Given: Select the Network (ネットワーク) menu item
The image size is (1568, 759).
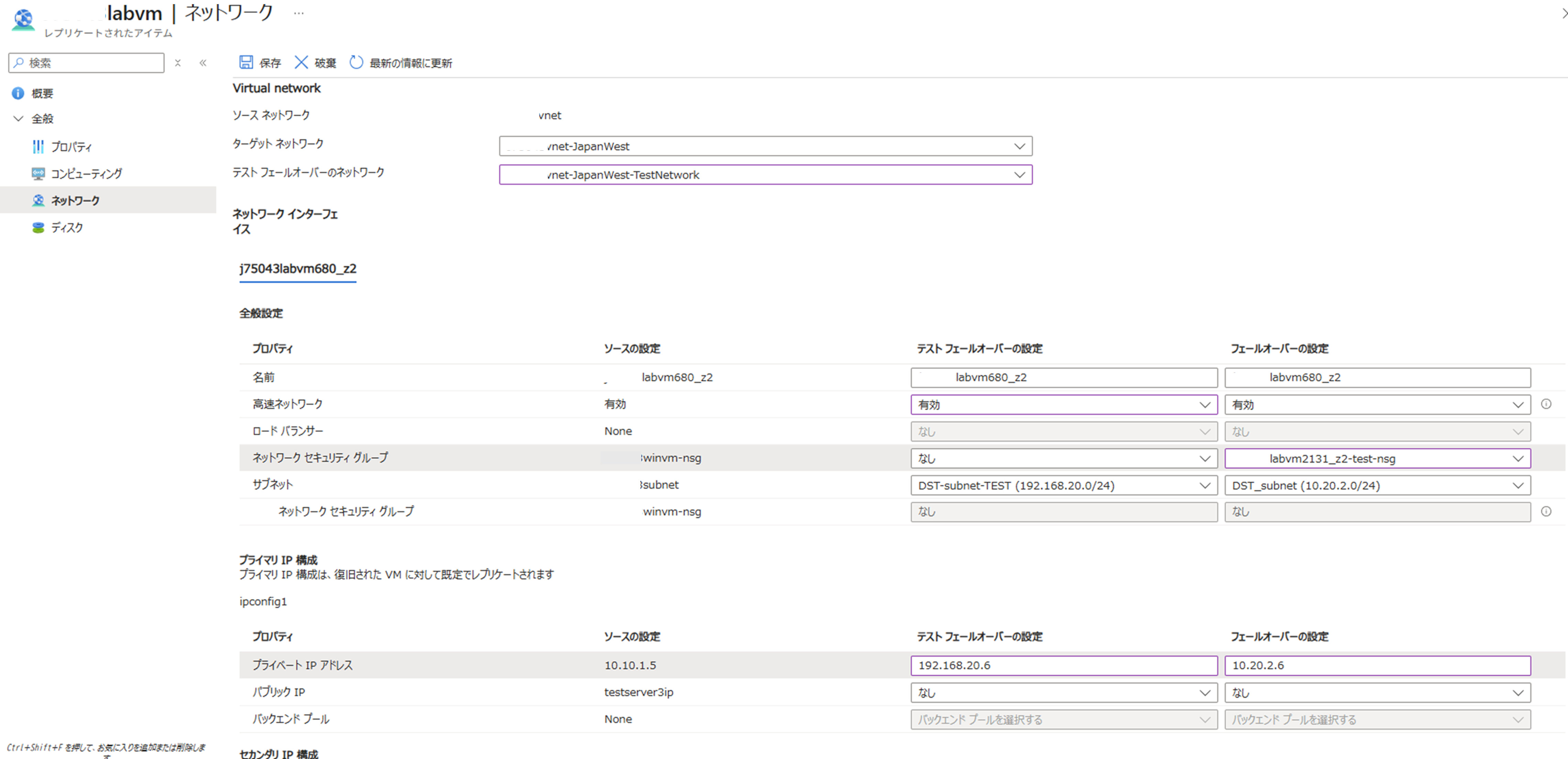Looking at the screenshot, I should click(75, 200).
